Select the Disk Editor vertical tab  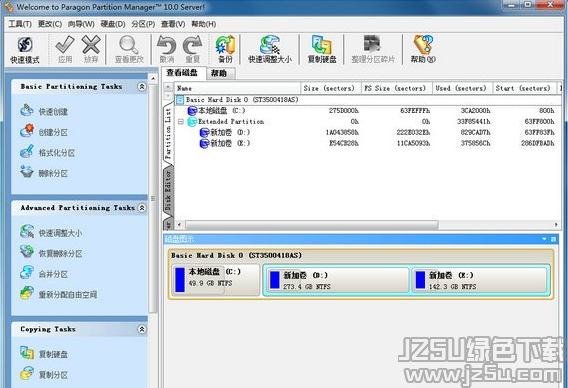click(x=168, y=191)
